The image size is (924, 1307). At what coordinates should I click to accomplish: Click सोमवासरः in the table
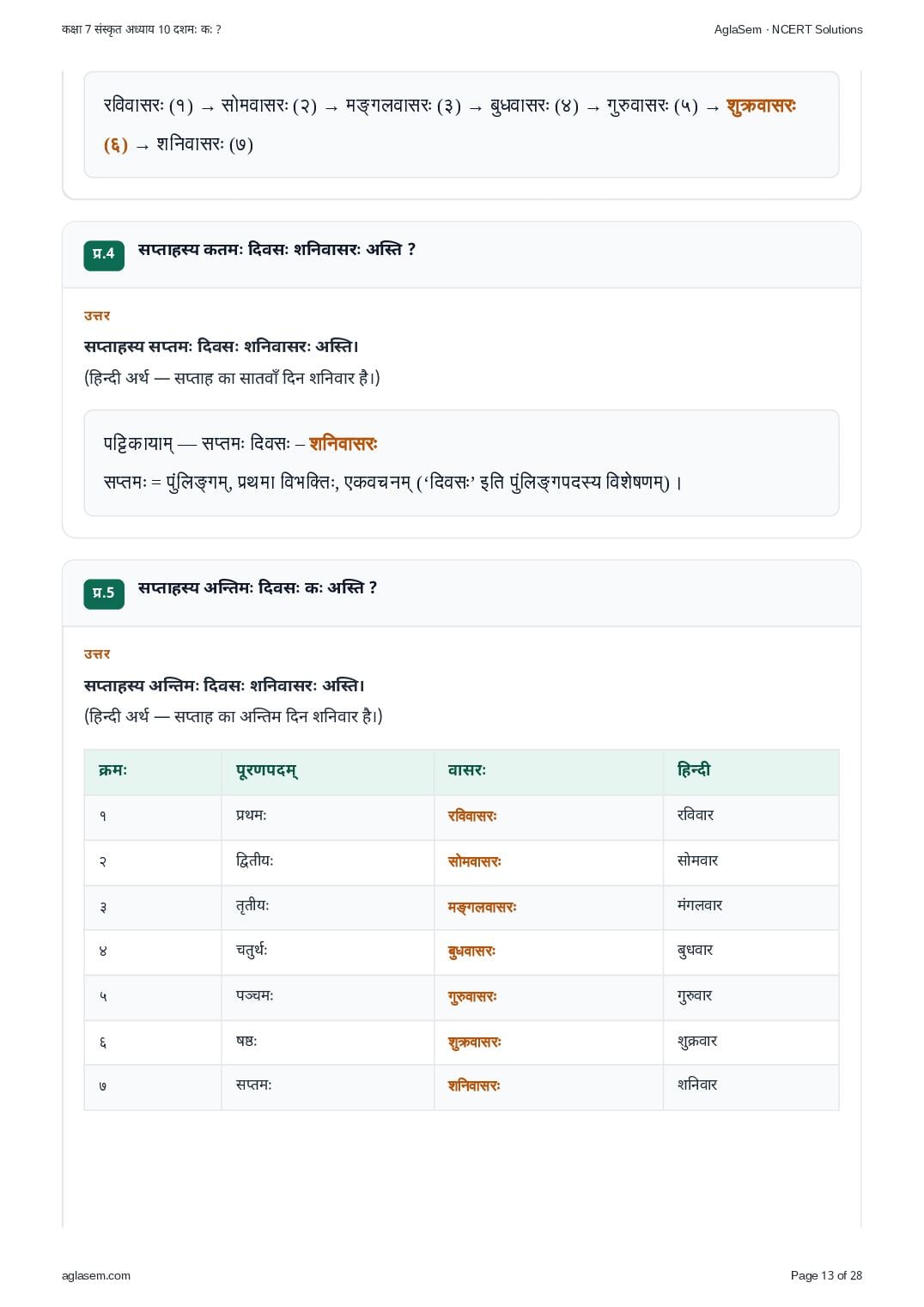(x=474, y=861)
